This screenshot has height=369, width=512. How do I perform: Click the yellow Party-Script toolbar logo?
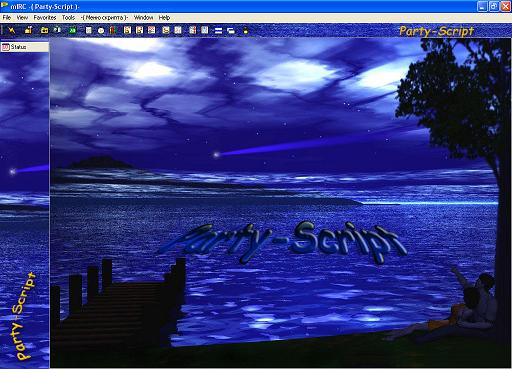point(436,31)
